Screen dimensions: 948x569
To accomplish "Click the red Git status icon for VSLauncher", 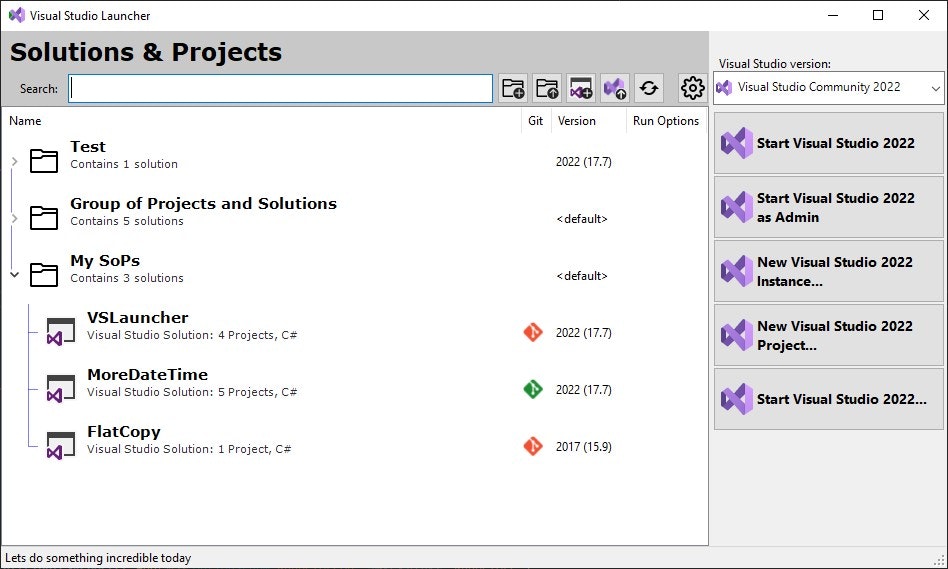I will click(533, 332).
